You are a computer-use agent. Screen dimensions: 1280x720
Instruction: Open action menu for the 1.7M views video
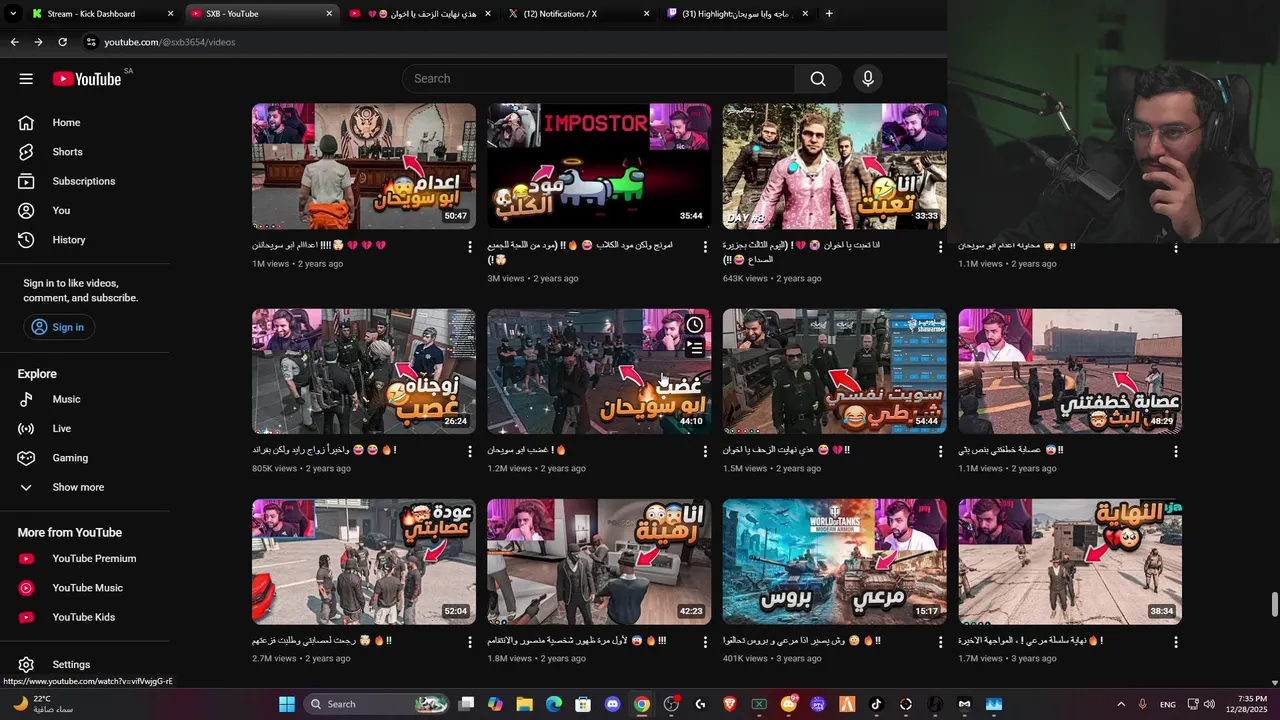[x=1176, y=642]
